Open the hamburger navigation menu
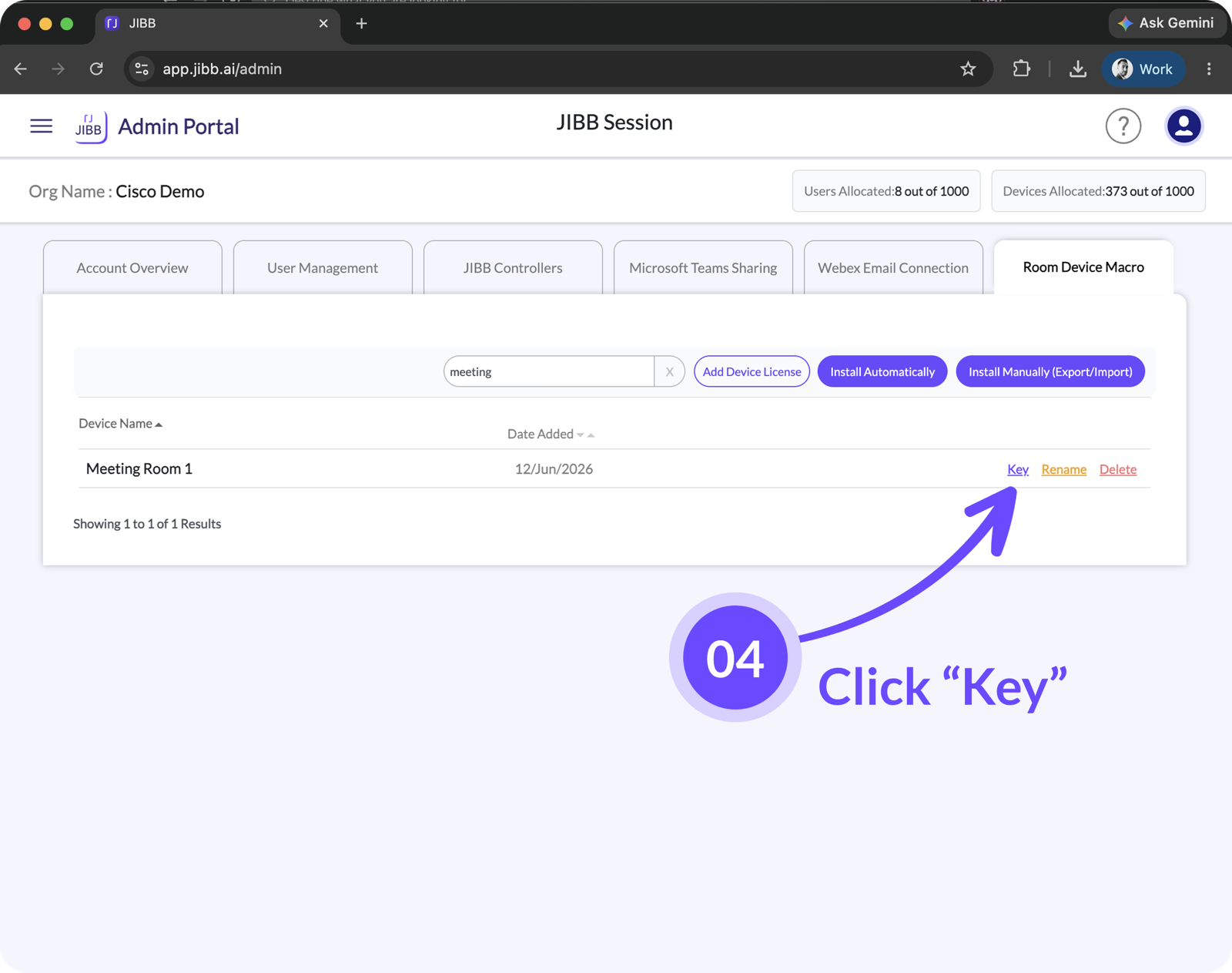Image resolution: width=1232 pixels, height=973 pixels. pos(42,126)
